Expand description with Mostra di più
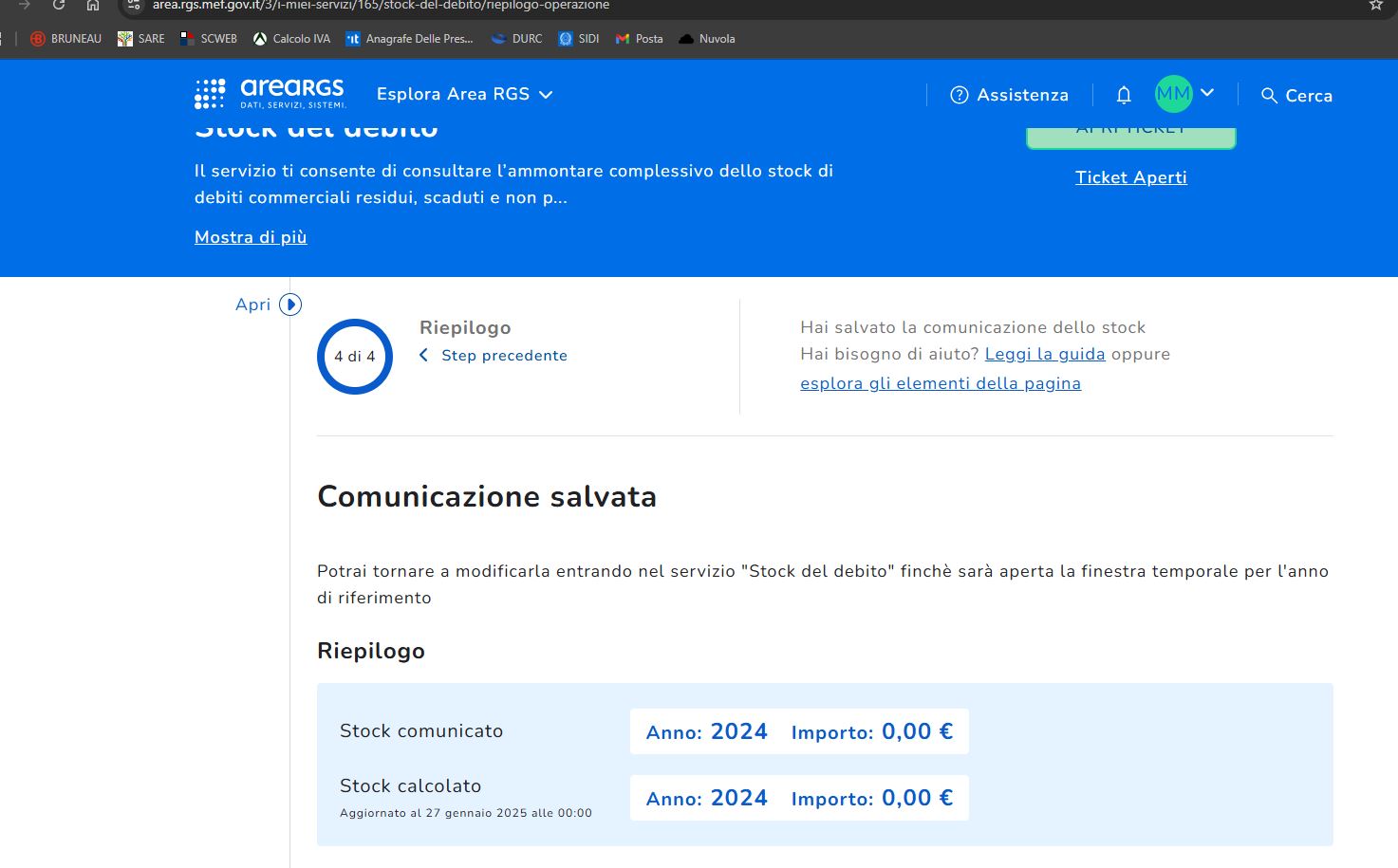Viewport: 1398px width, 868px height. (x=251, y=237)
